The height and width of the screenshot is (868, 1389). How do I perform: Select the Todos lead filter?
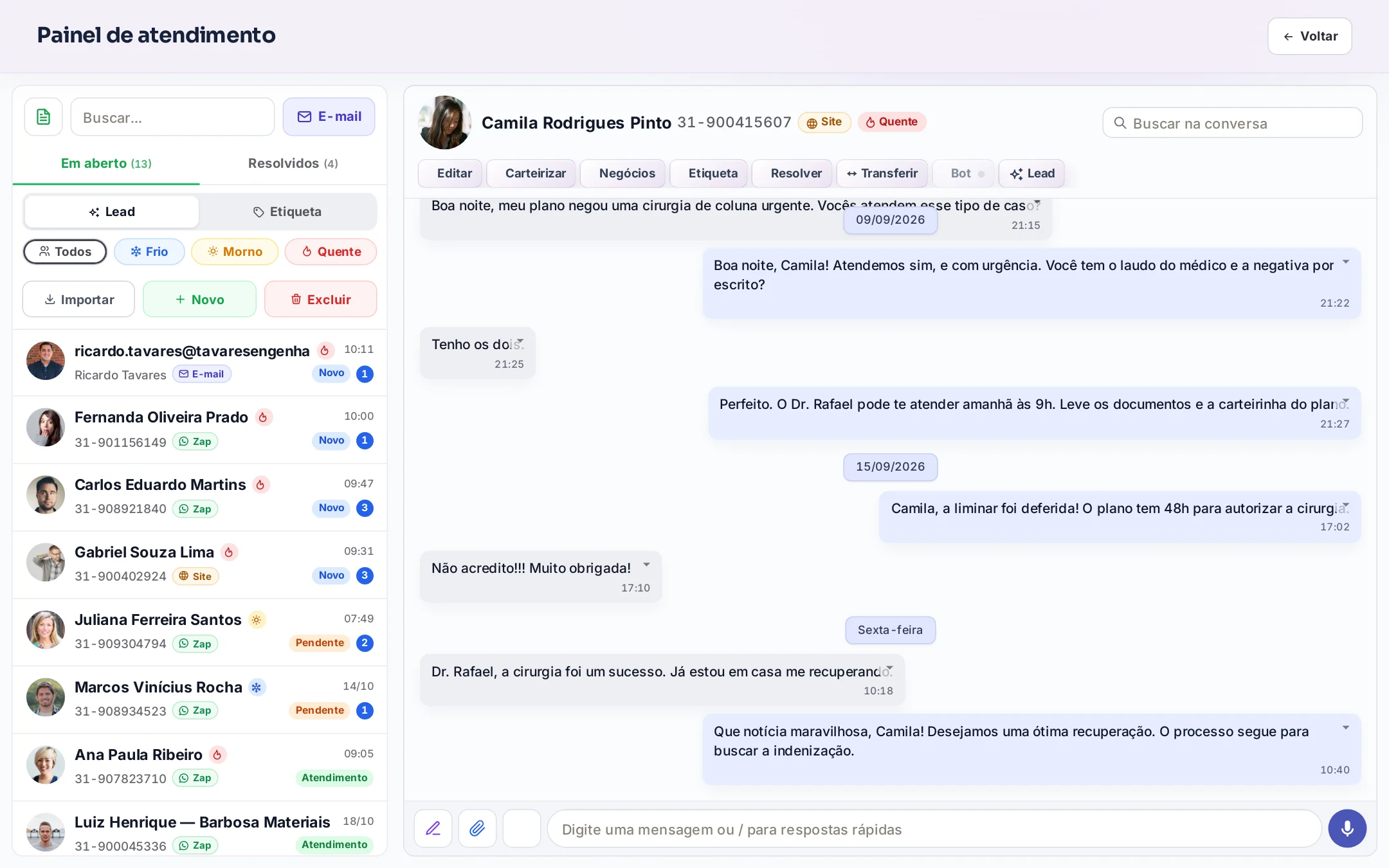tap(65, 251)
